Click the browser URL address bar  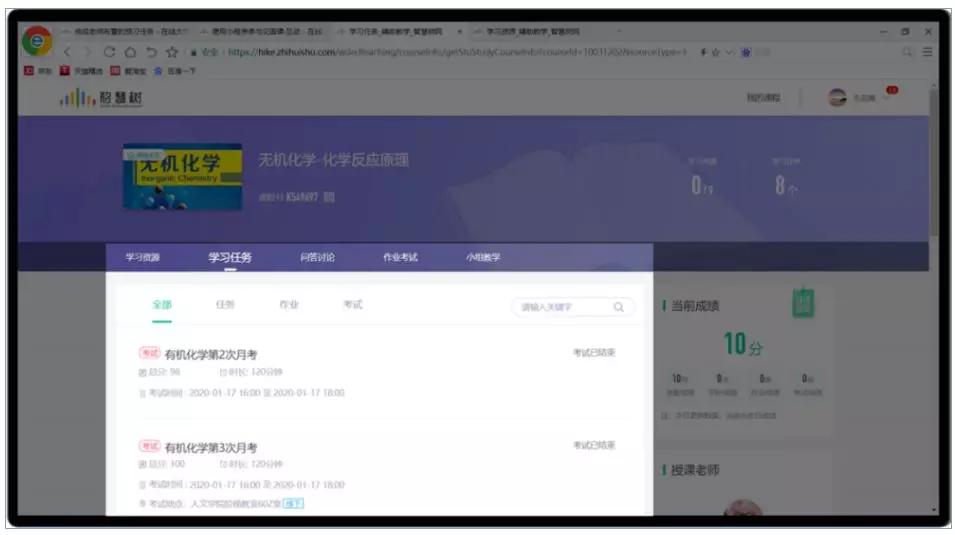point(457,52)
